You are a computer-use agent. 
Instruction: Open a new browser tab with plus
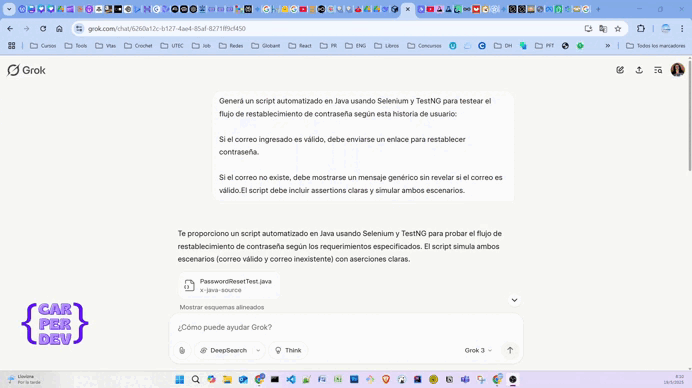[598, 9]
